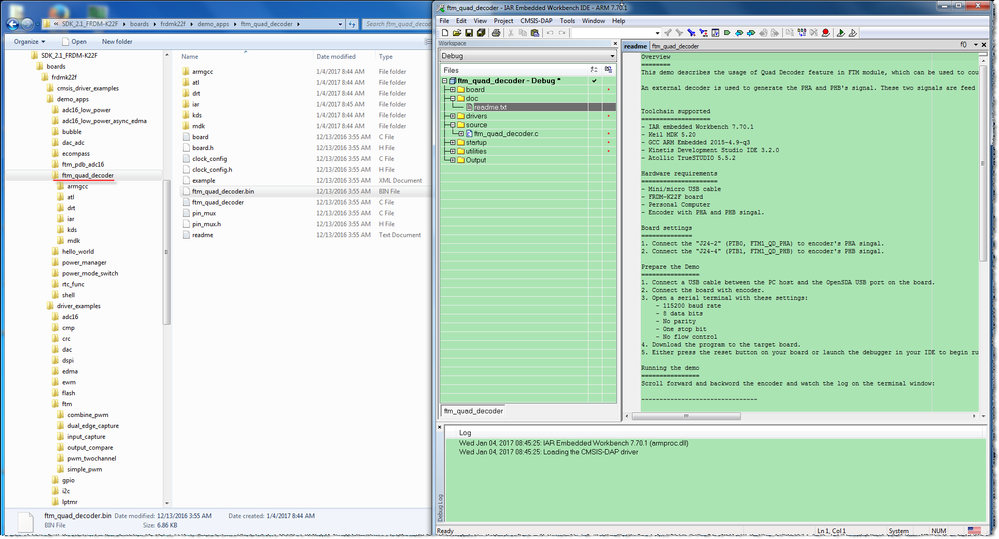Click the Redo arrow icon

coord(562,32)
